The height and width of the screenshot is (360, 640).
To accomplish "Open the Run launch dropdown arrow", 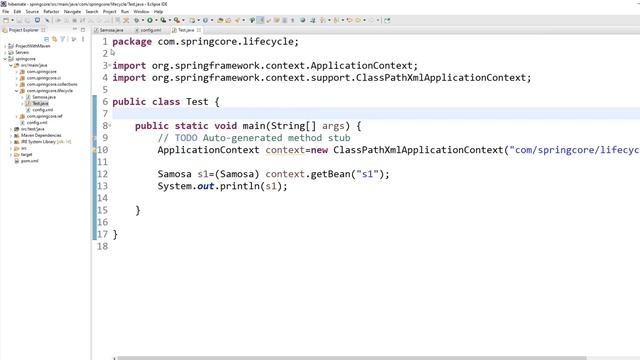I will (156, 20).
